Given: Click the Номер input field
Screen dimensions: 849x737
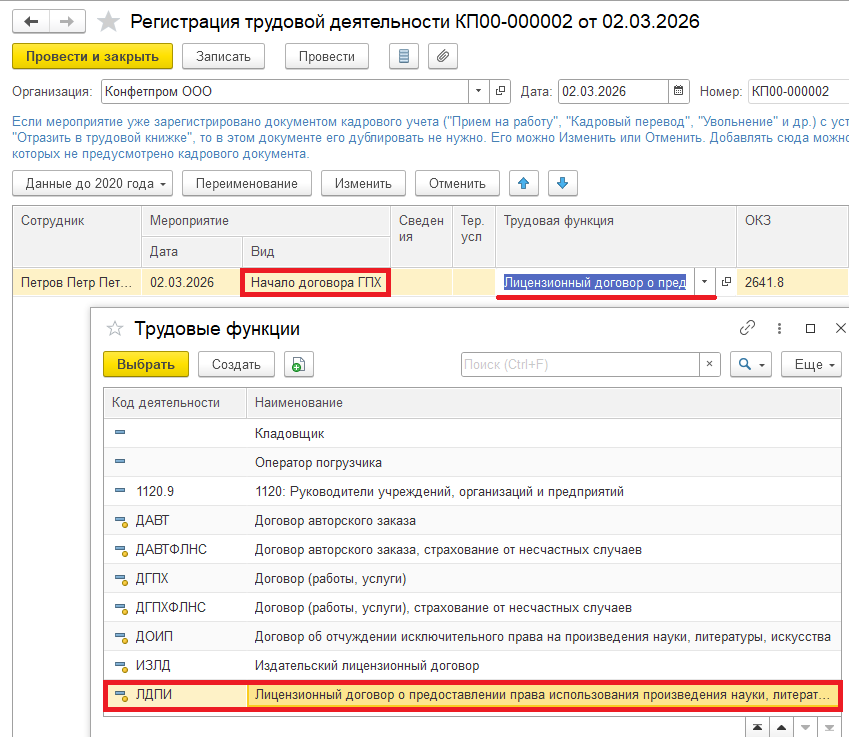Looking at the screenshot, I should 799,91.
